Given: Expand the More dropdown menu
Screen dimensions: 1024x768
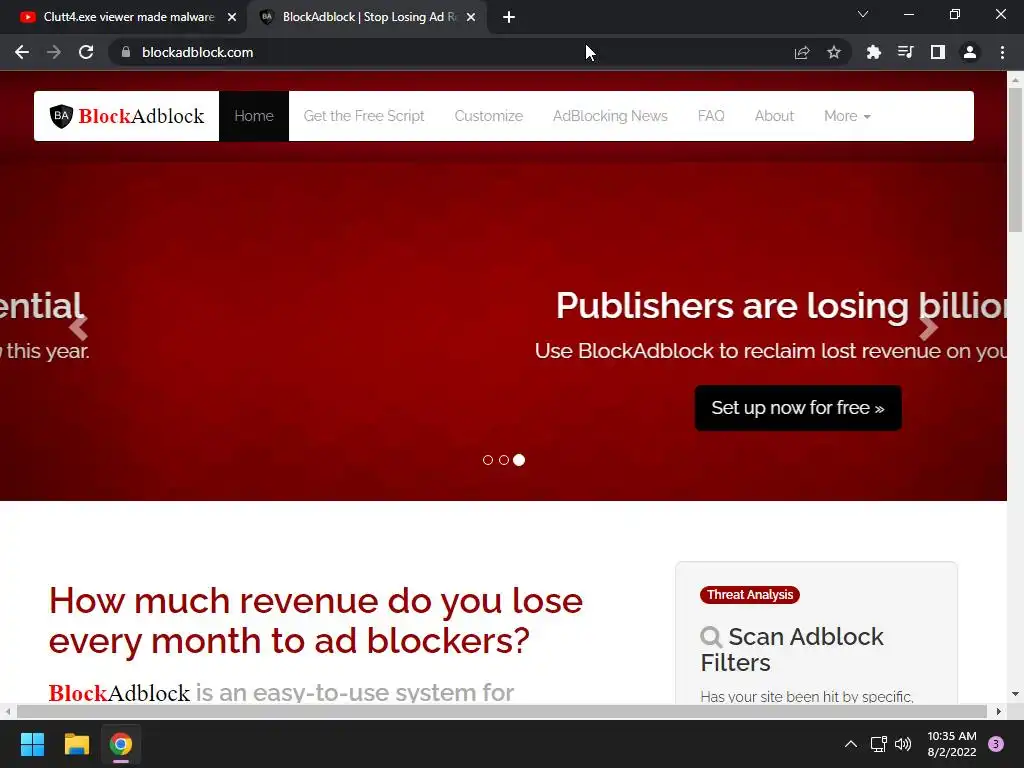Looking at the screenshot, I should pyautogui.click(x=847, y=116).
